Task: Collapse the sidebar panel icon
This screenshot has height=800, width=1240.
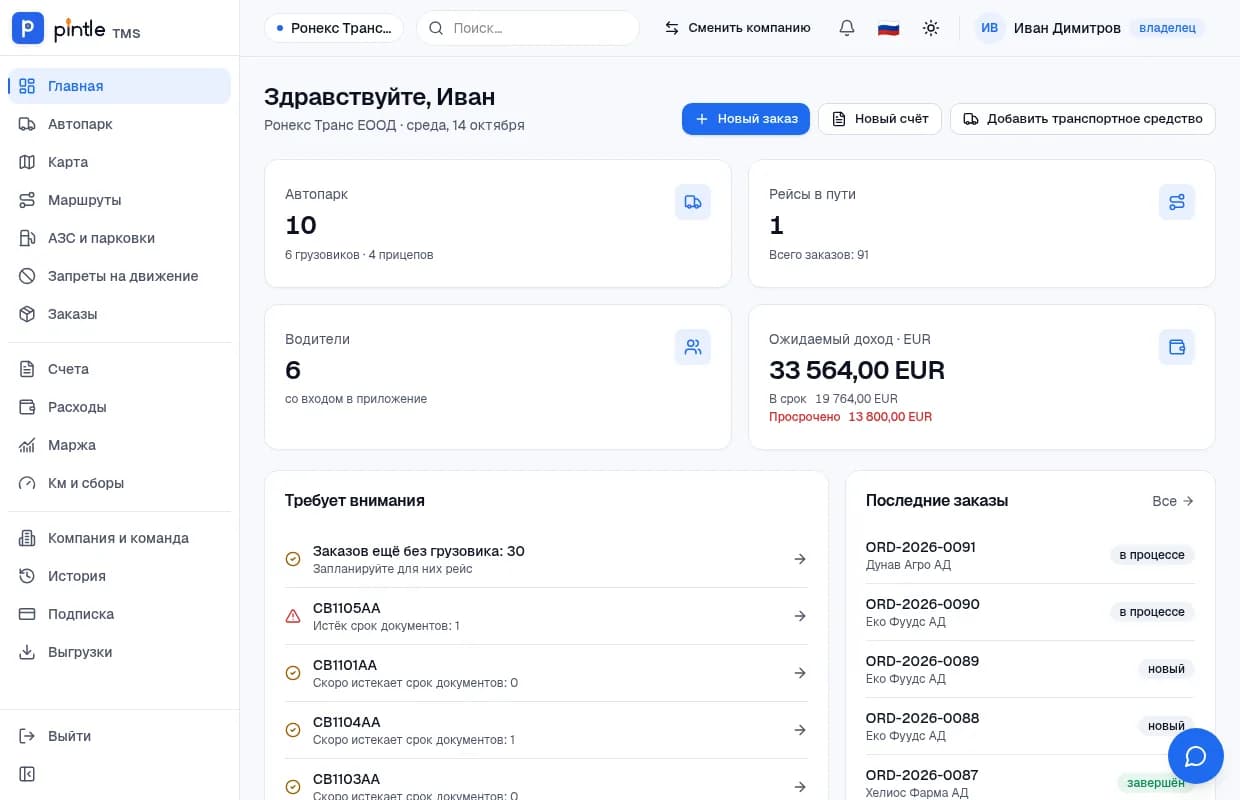Action: click(x=28, y=774)
